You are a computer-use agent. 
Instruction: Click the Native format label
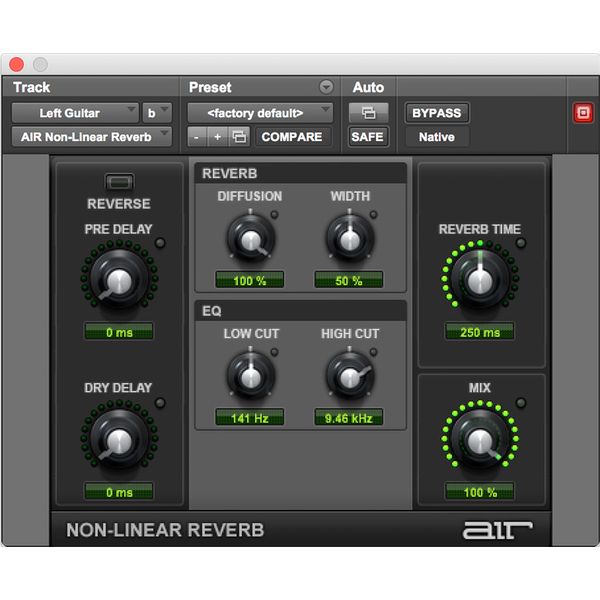tap(437, 137)
